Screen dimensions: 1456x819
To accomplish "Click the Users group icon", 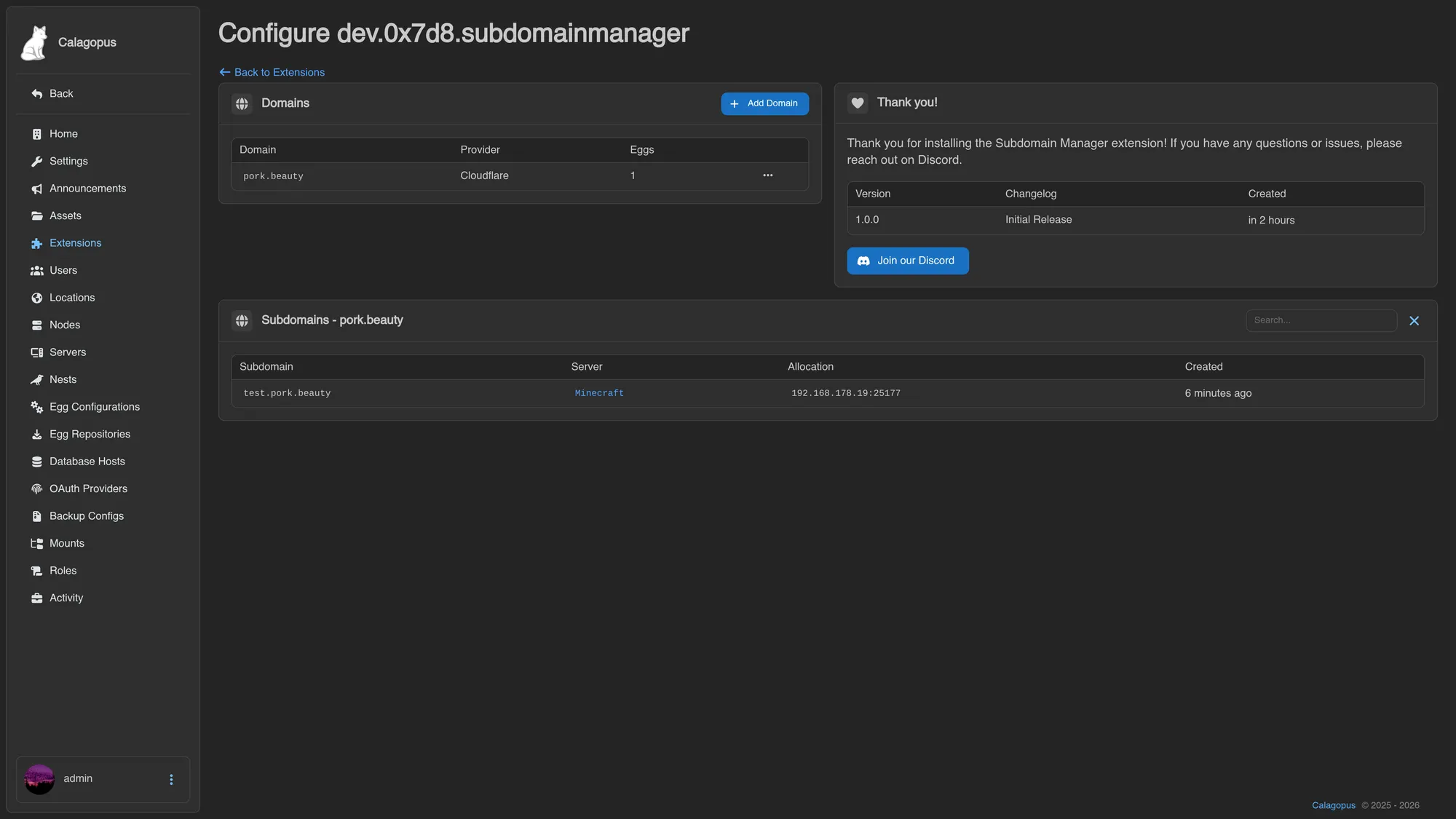I will pyautogui.click(x=37, y=271).
